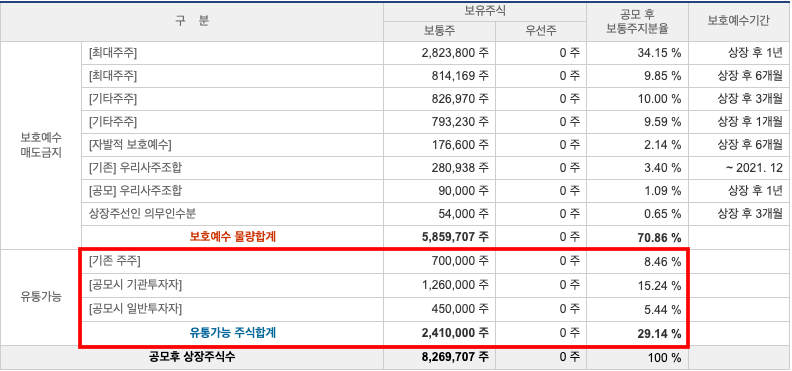Select the '상장주선인 의무인수분' label

[142, 214]
